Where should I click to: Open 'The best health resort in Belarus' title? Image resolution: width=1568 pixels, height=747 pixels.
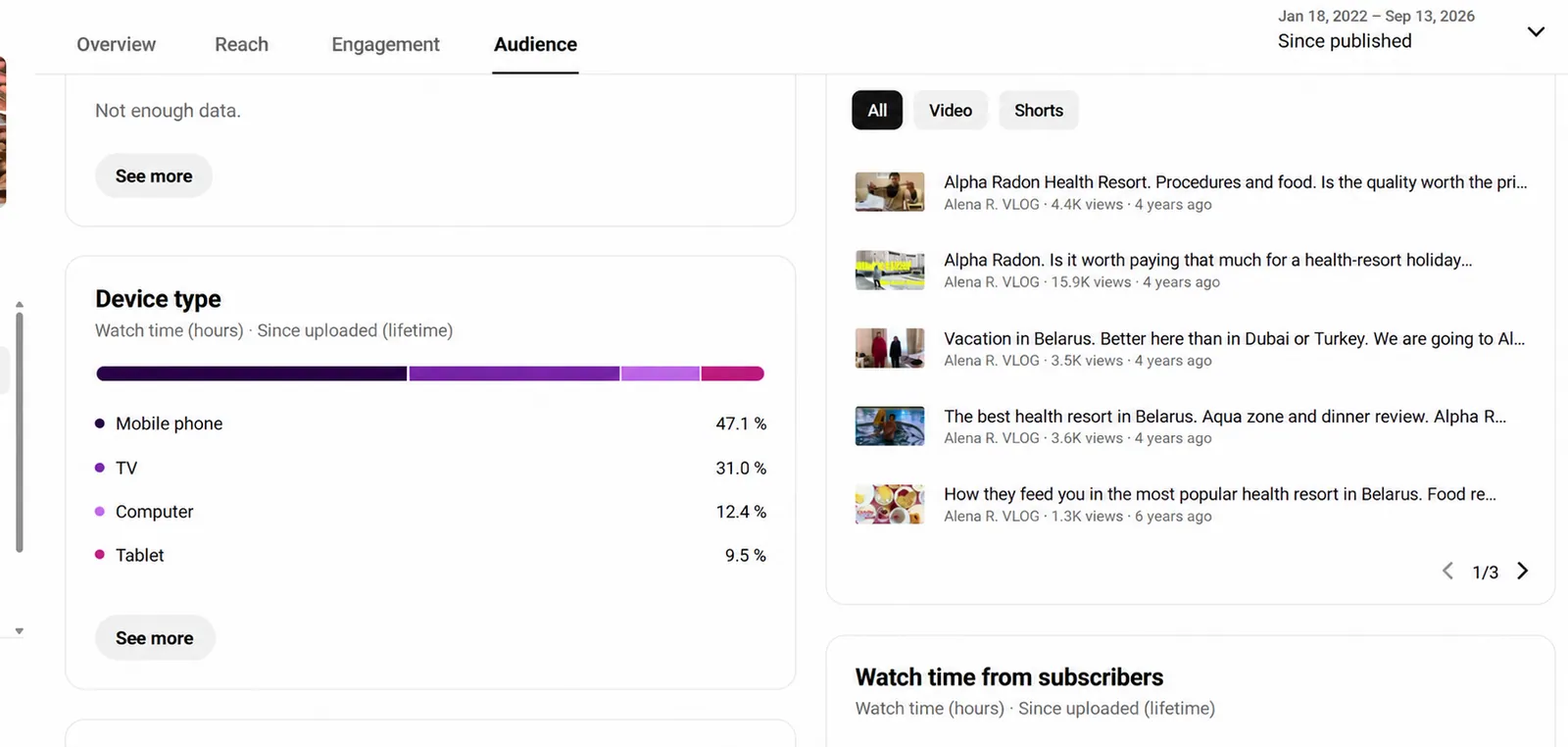click(x=1225, y=416)
